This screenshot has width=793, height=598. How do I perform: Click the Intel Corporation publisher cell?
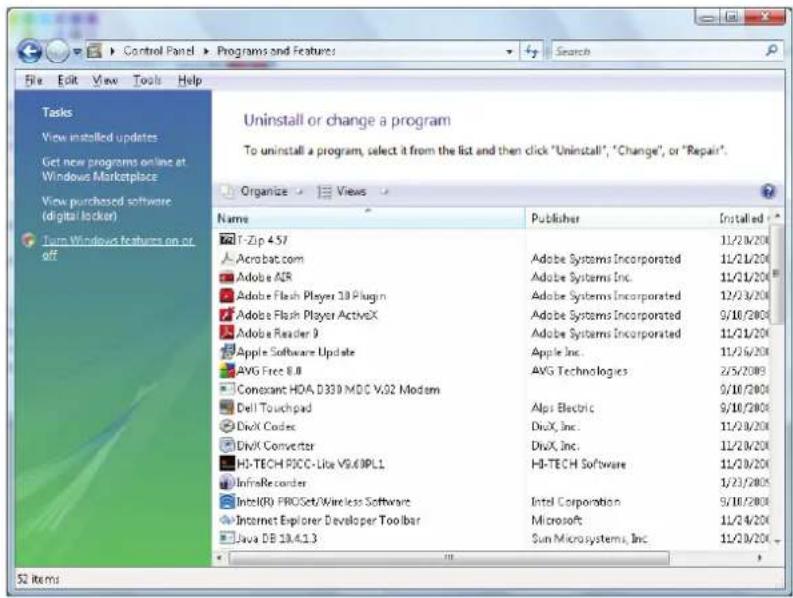coord(576,502)
